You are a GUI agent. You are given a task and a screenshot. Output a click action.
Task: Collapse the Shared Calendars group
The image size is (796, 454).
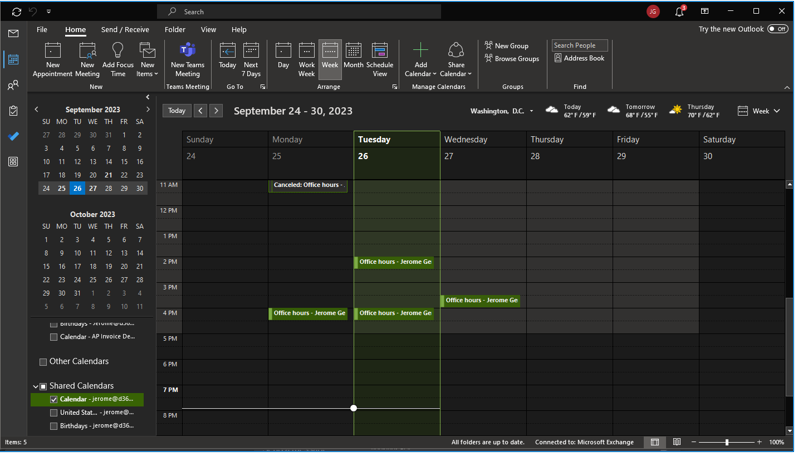coord(36,386)
